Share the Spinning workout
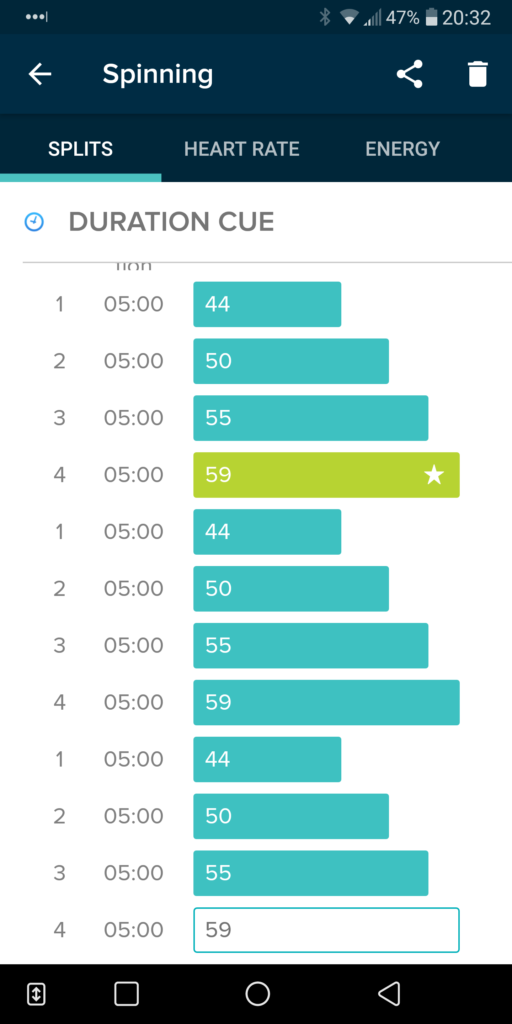Screen dimensions: 512x1024 409,74
